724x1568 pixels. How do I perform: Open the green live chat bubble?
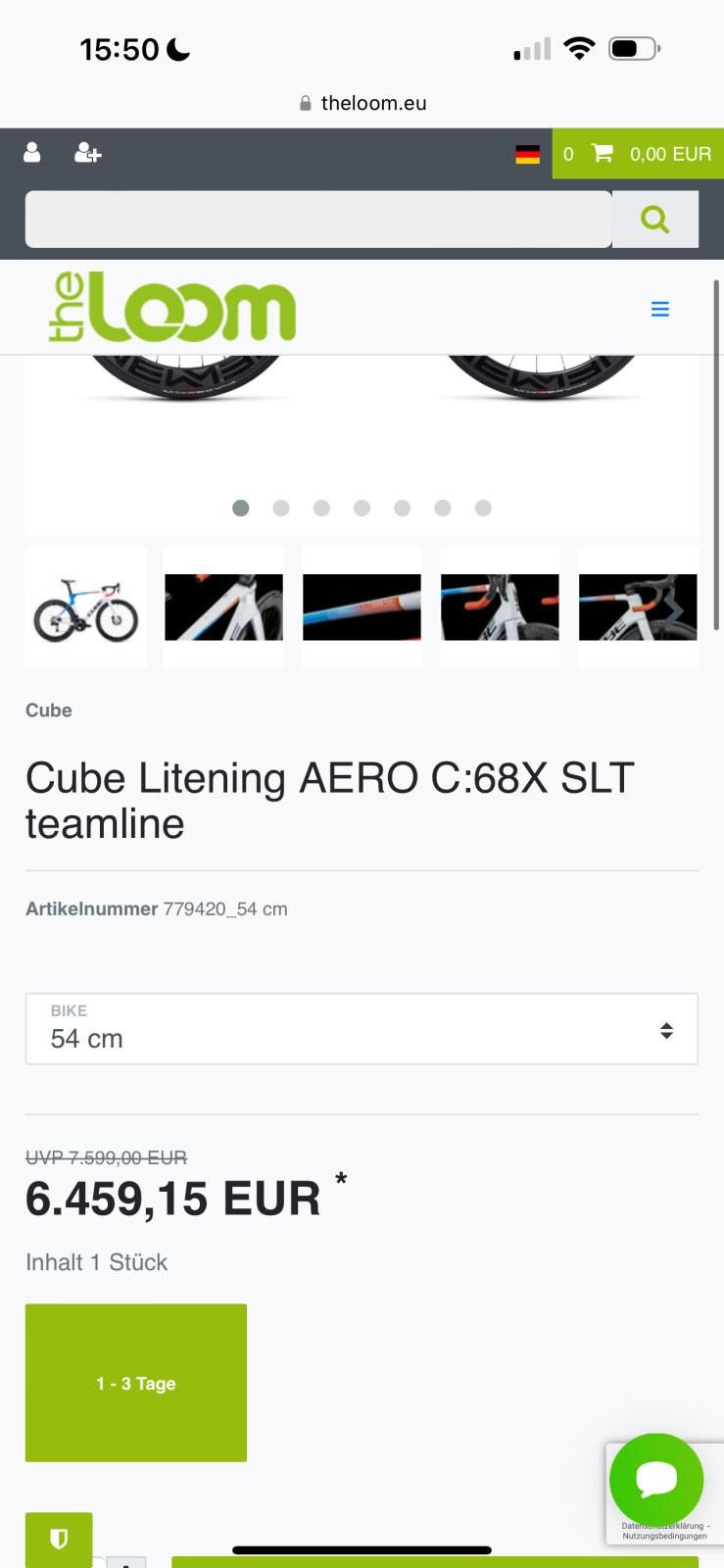656,1480
